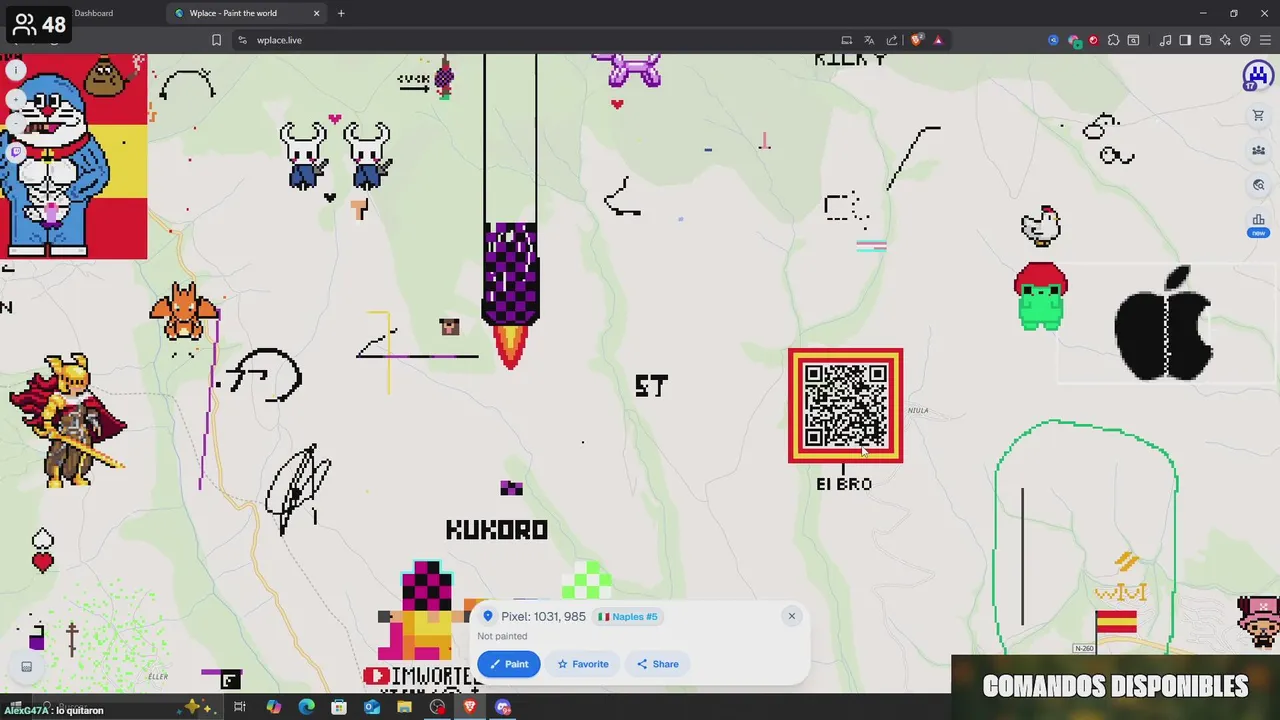Open Copilot icon in the taskbar
This screenshot has height=720, width=1280.
pos(273,707)
